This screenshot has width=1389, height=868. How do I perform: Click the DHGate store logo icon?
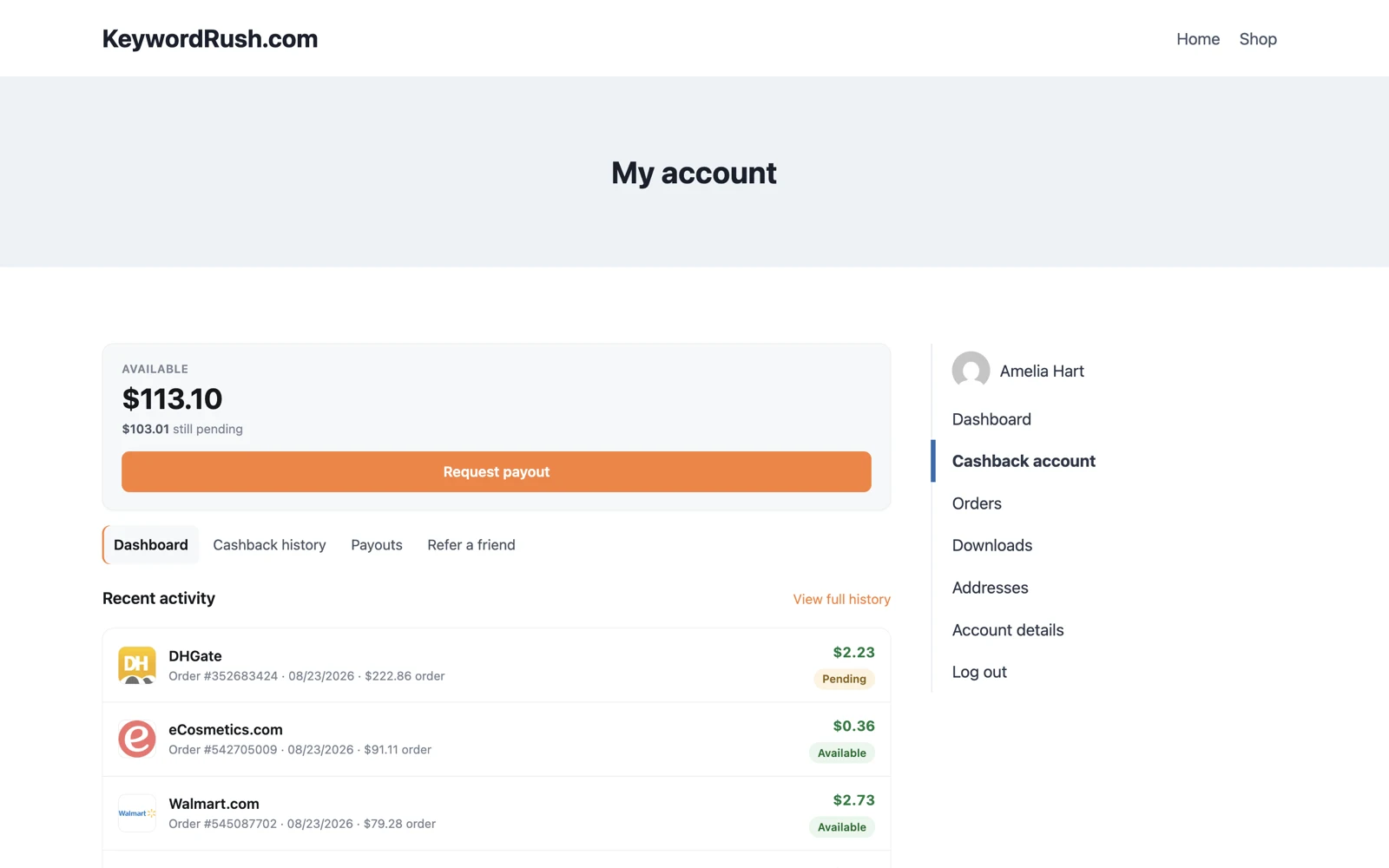click(x=137, y=665)
